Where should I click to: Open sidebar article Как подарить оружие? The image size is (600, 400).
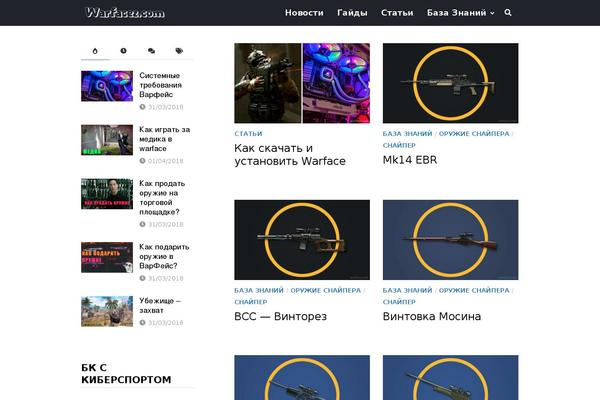pos(164,256)
